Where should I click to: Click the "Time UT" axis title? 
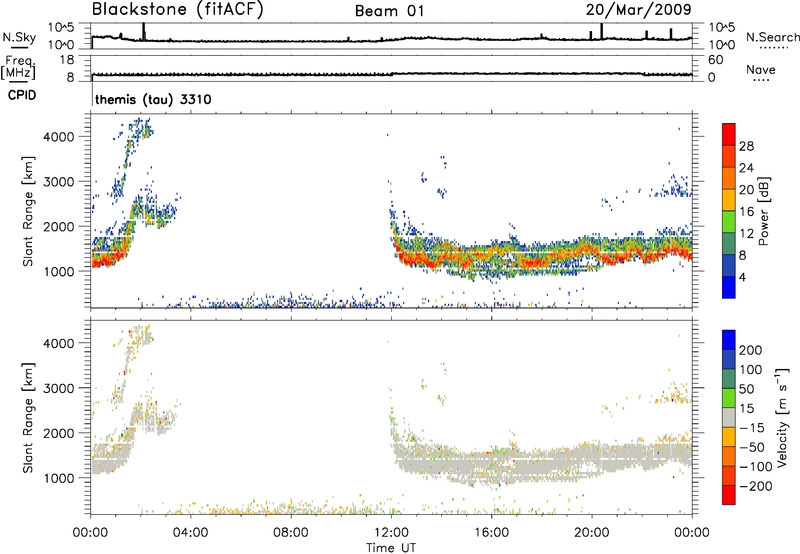(x=391, y=548)
